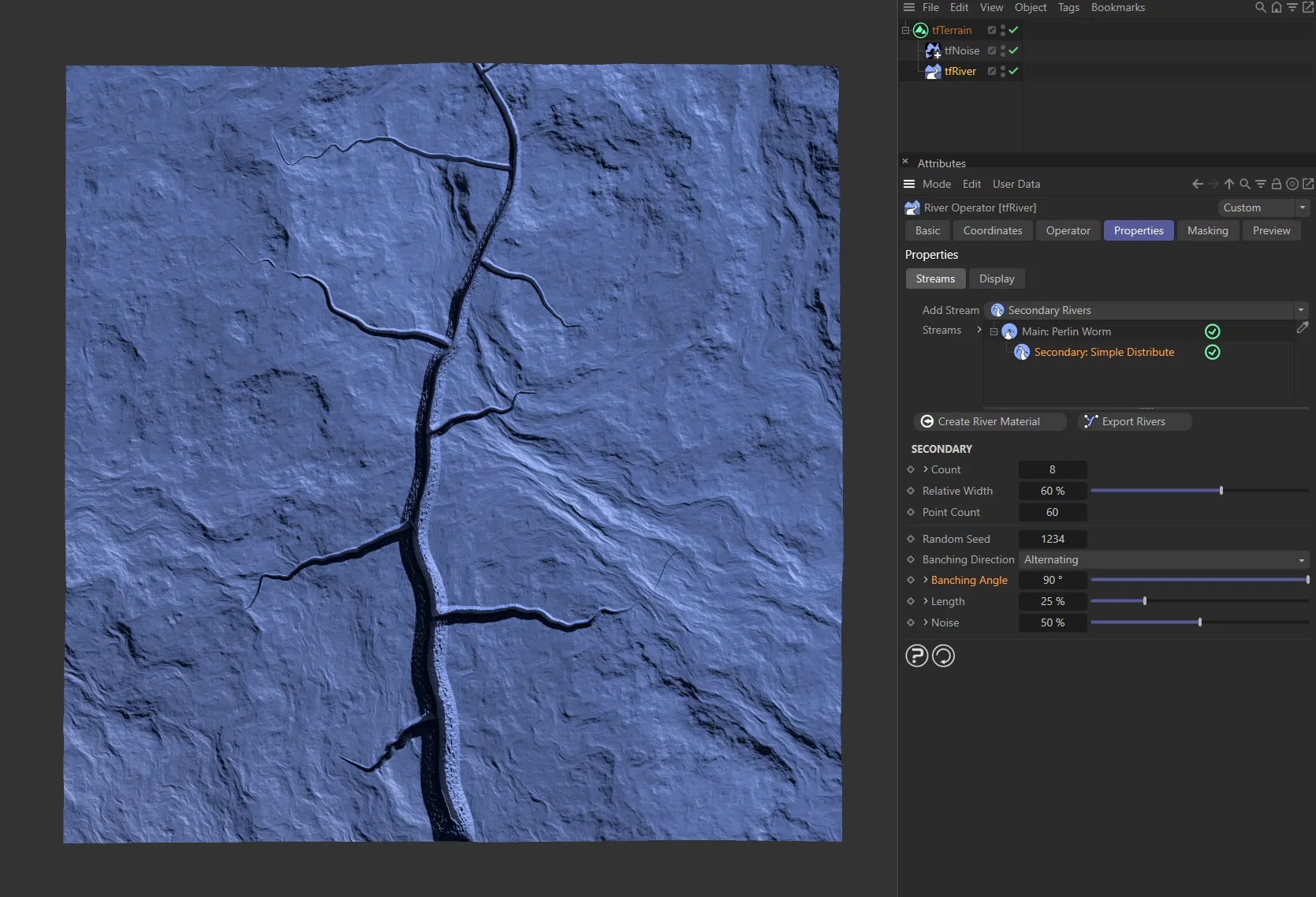Select the tfRiver operator icon
Viewport: 1316px width, 897px height.
coord(933,71)
